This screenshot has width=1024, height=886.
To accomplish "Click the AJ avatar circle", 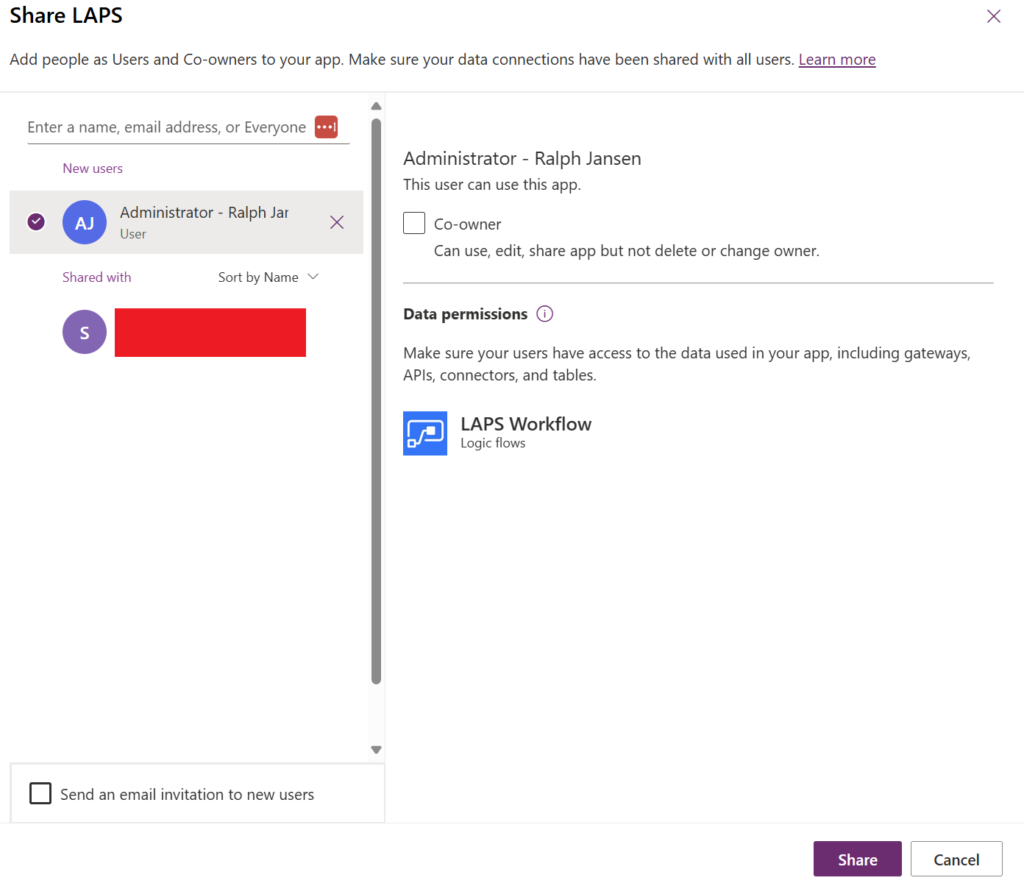I will point(84,222).
